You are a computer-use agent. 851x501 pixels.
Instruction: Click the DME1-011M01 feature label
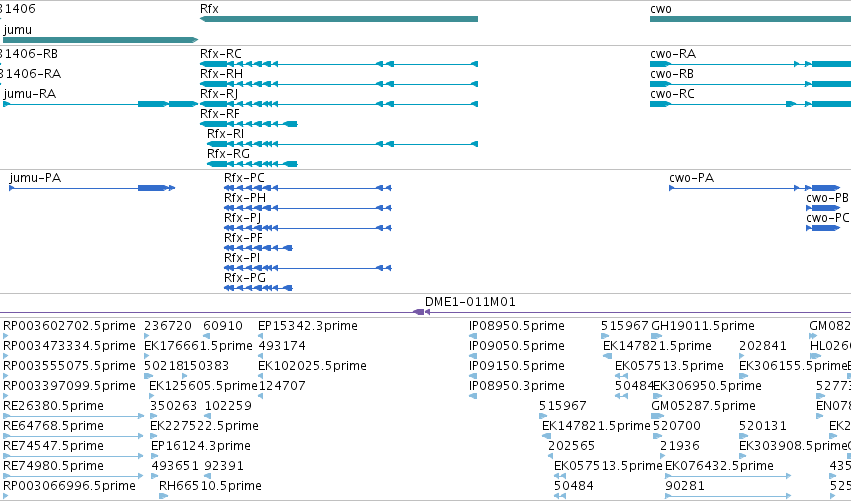tap(470, 302)
